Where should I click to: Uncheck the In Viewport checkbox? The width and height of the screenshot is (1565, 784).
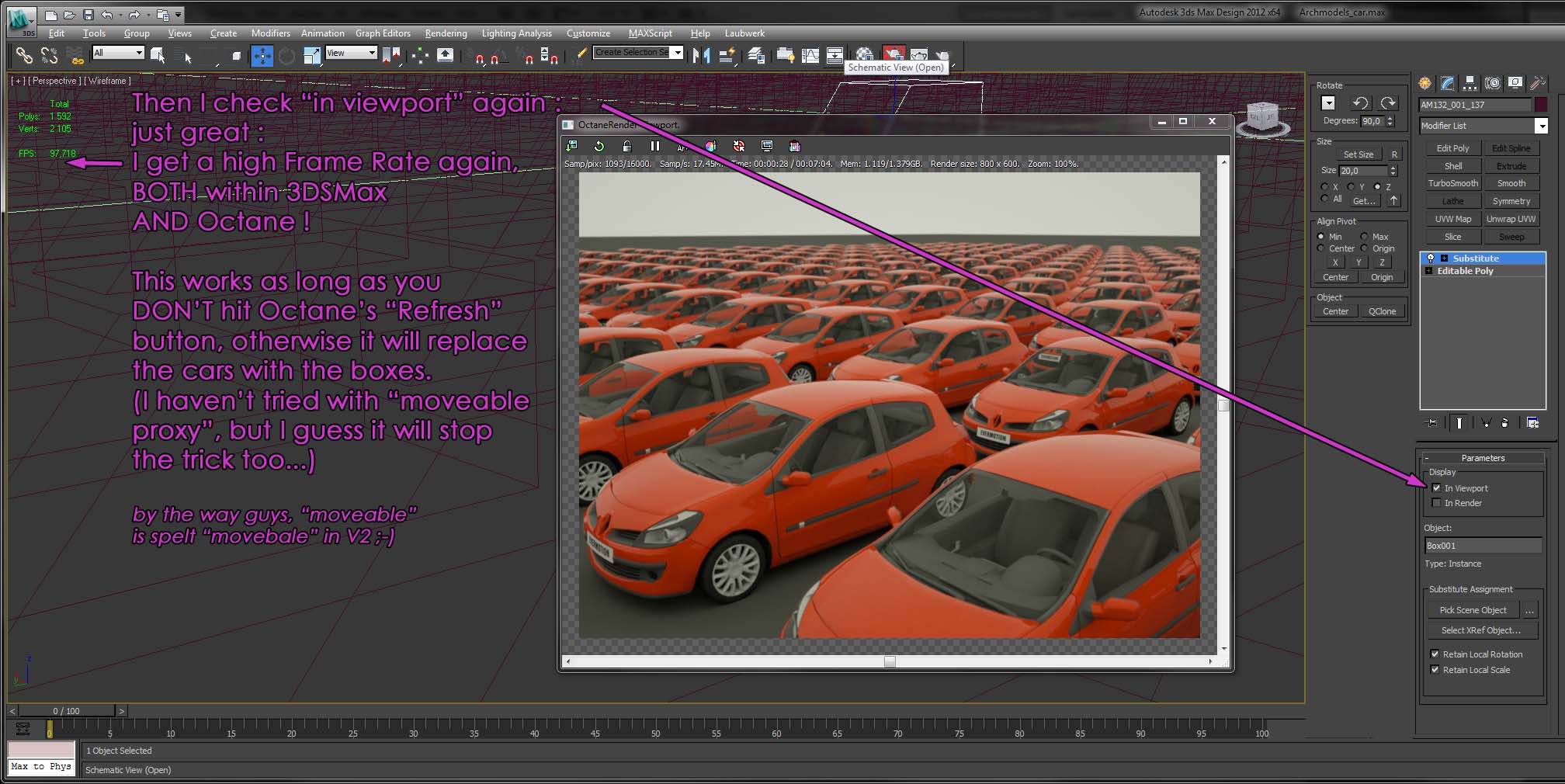(1436, 488)
